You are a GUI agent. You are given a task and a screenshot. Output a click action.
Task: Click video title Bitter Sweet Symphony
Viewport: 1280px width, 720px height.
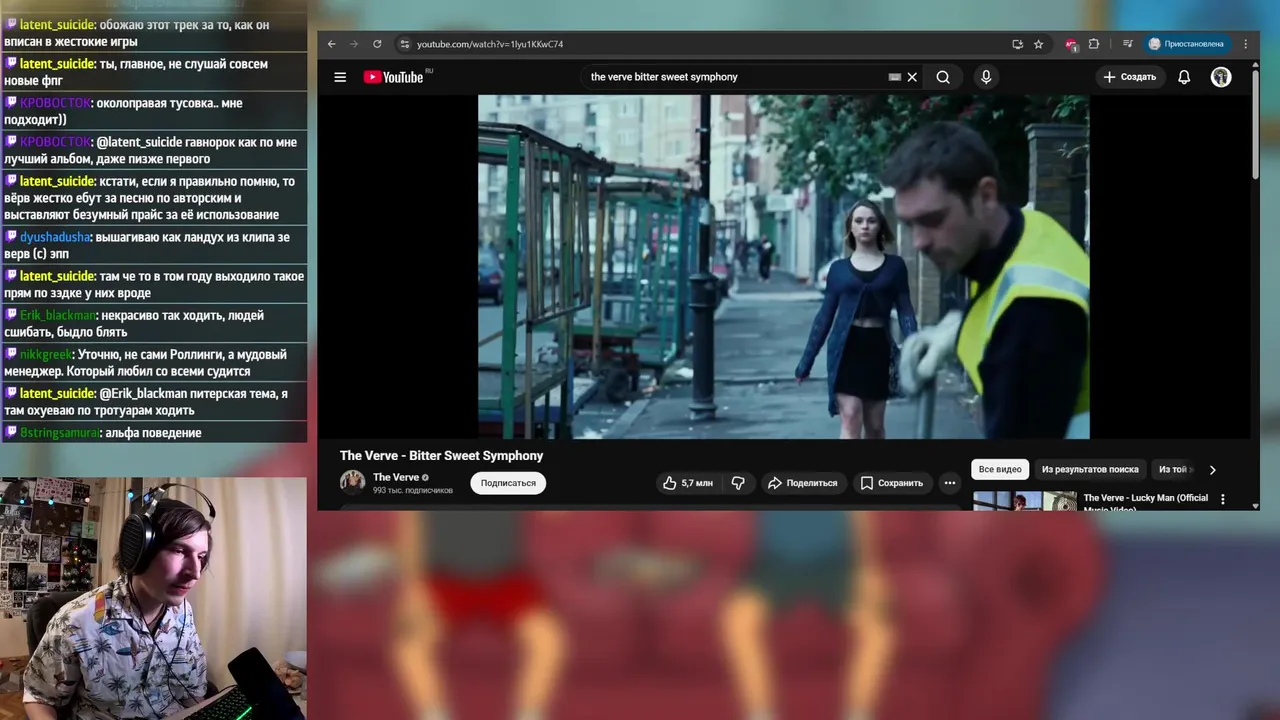point(441,456)
